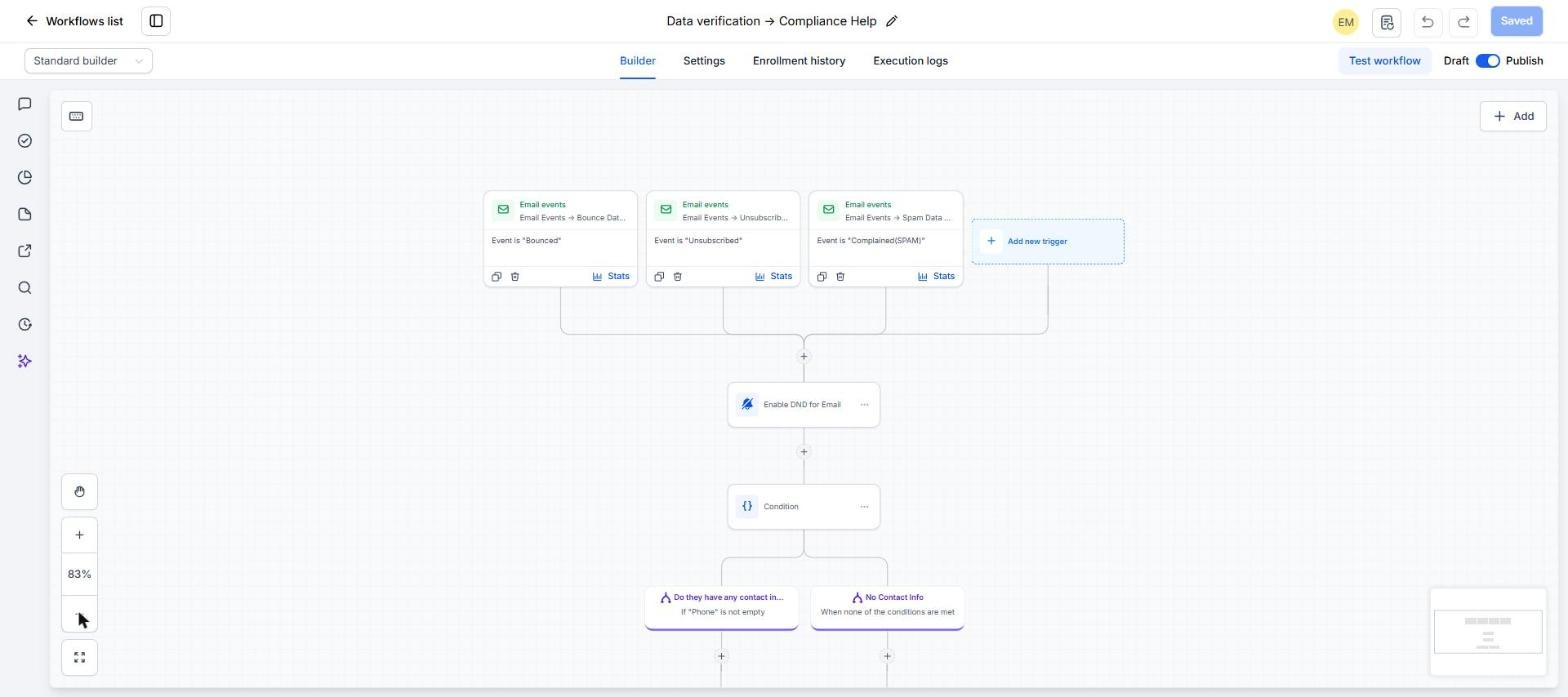Viewport: 1568px width, 697px height.
Task: Select the hand pan tool
Action: tap(79, 492)
